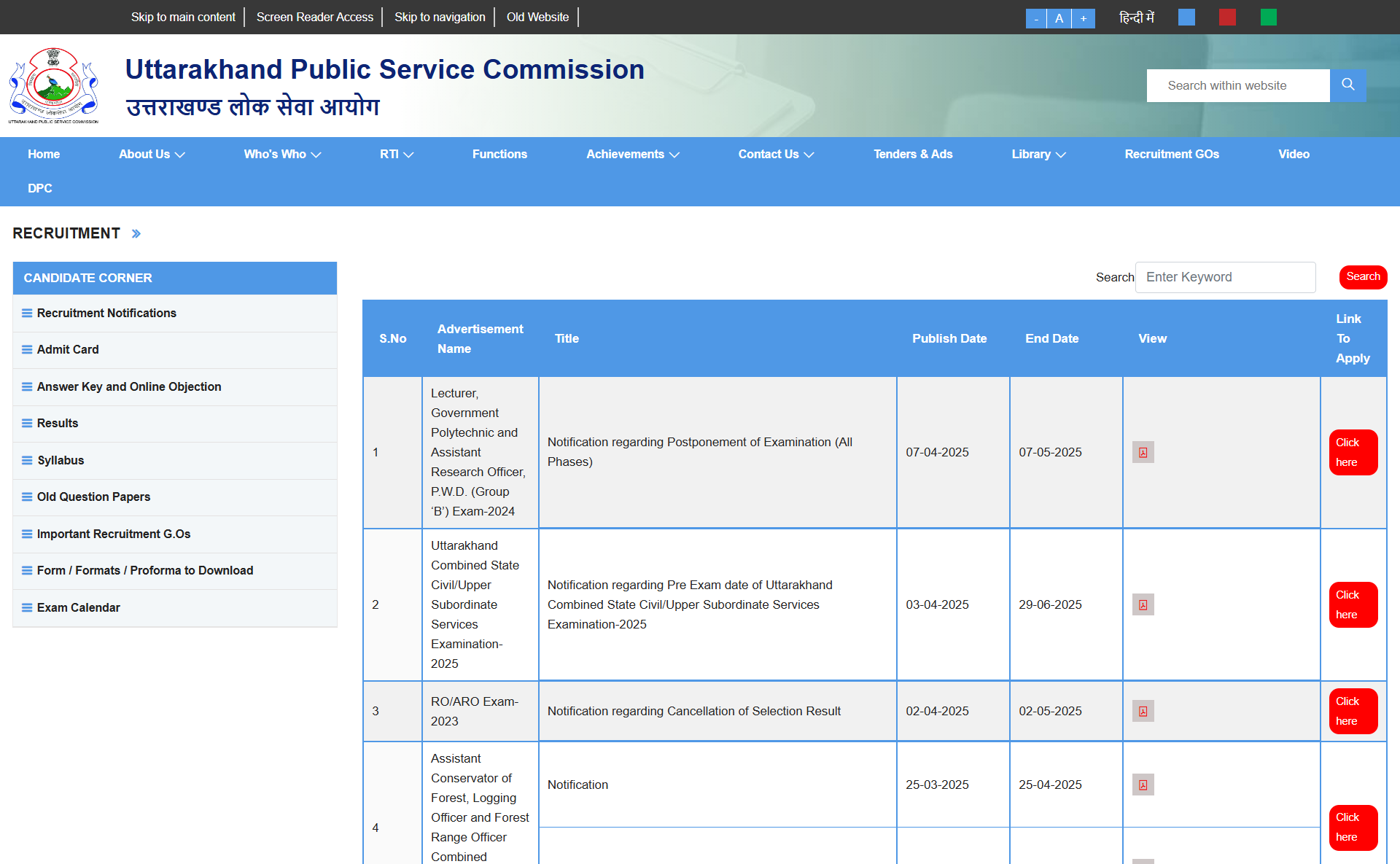Image resolution: width=1400 pixels, height=864 pixels.
Task: Click the Uttarakhand Public Service Commission logo
Action: 53,85
